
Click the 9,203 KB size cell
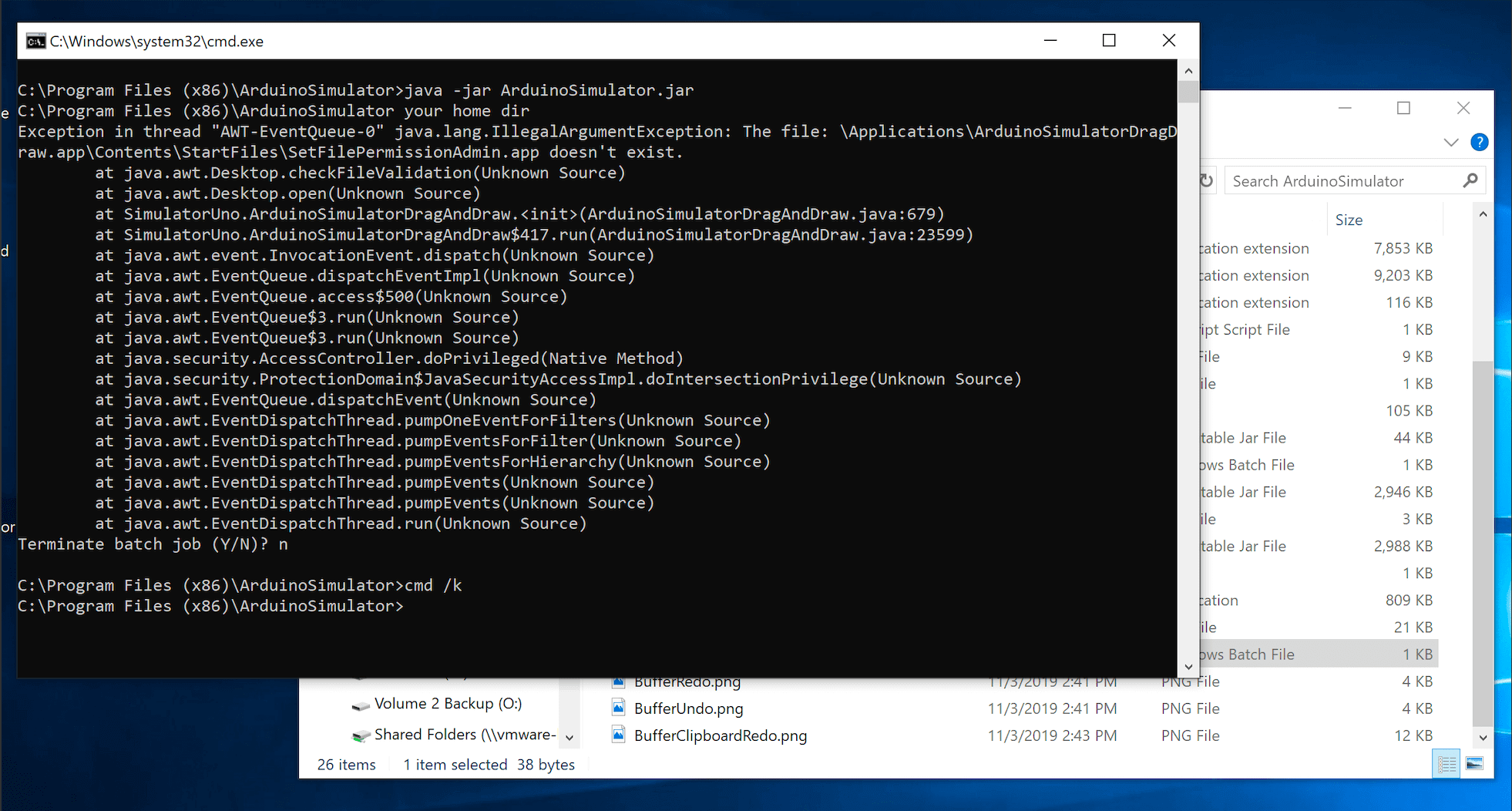point(1403,275)
